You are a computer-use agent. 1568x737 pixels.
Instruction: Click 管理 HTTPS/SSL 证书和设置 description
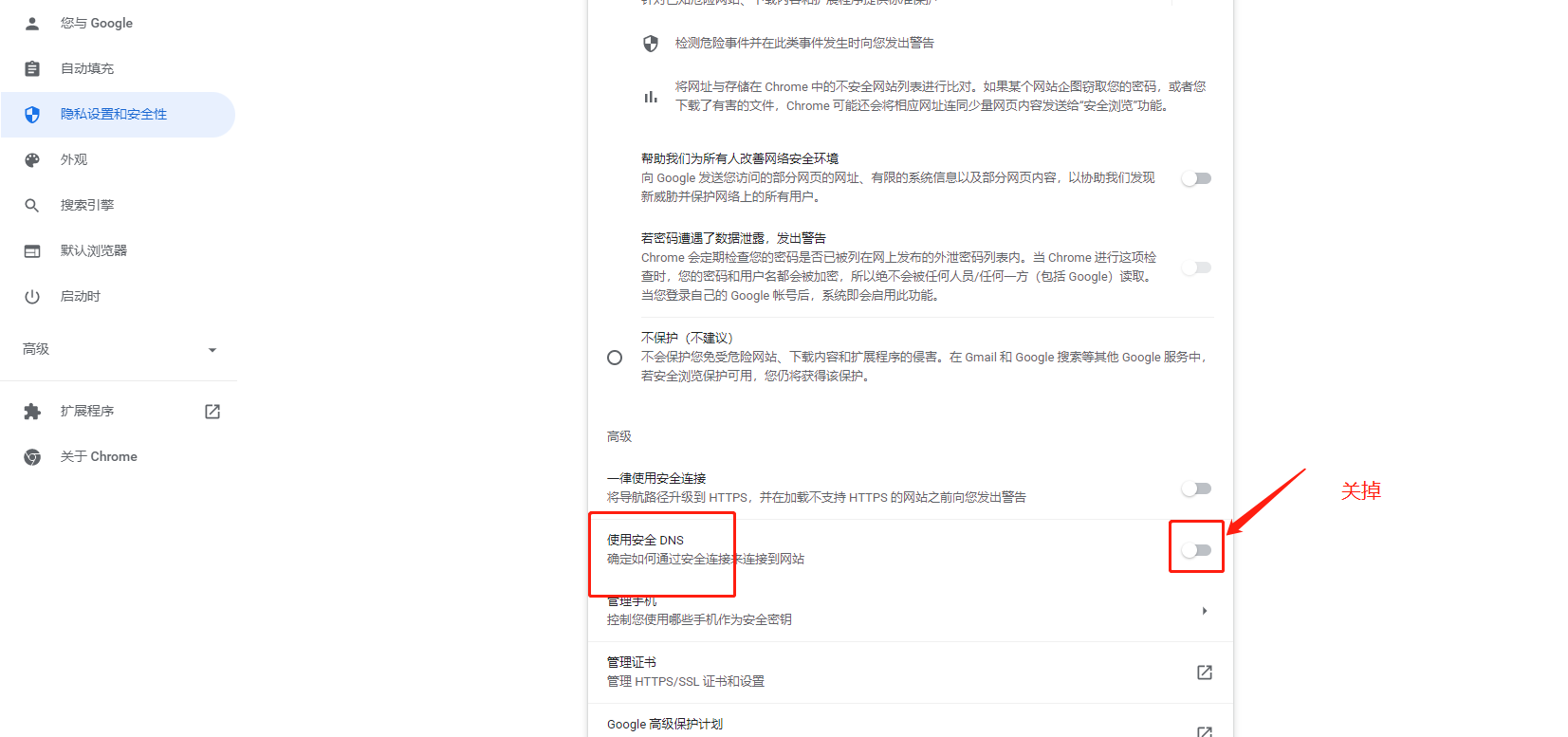[x=686, y=681]
